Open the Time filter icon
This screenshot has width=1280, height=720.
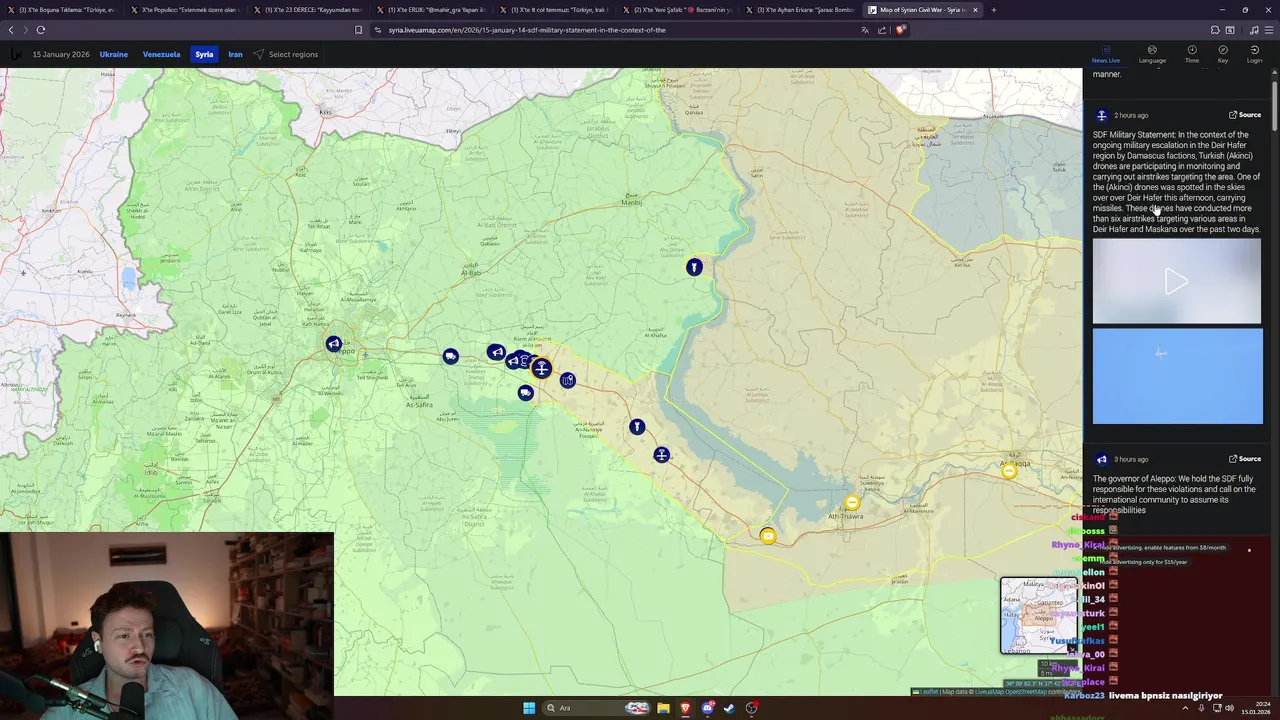1192,54
